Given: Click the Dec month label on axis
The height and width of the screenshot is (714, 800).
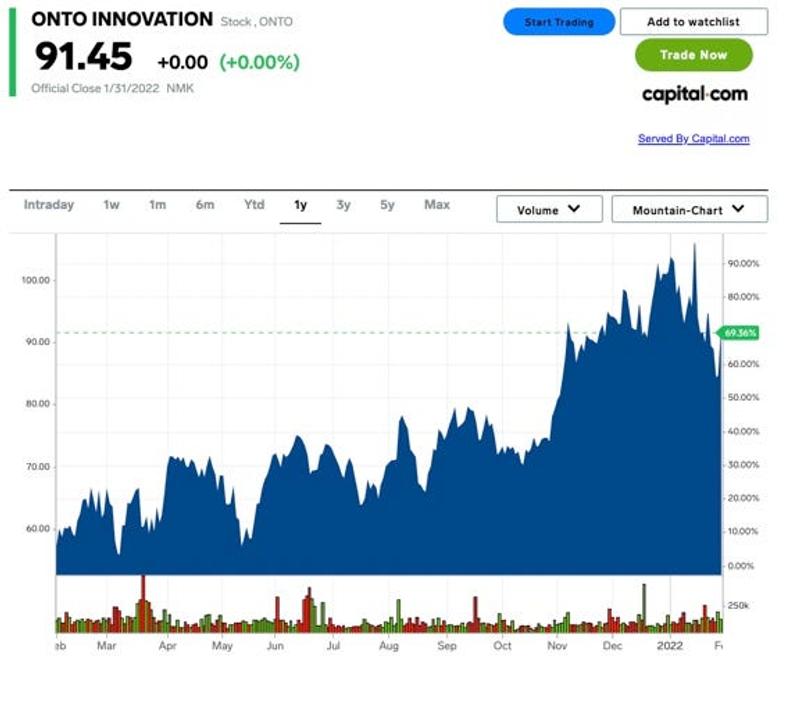Looking at the screenshot, I should 612,646.
